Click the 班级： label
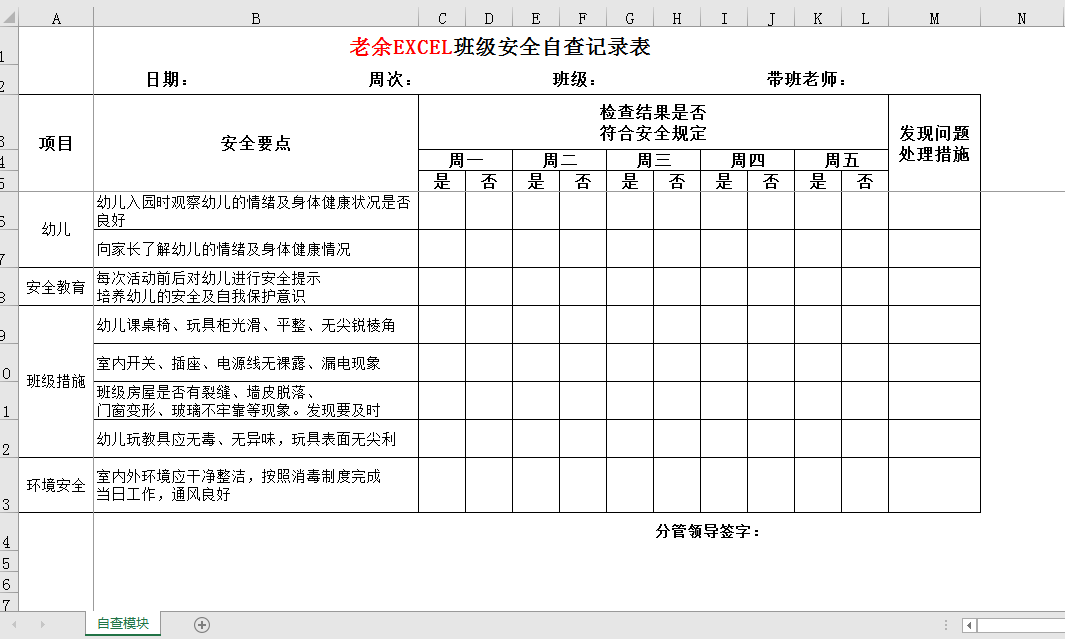This screenshot has height=639, width=1065. click(x=575, y=79)
